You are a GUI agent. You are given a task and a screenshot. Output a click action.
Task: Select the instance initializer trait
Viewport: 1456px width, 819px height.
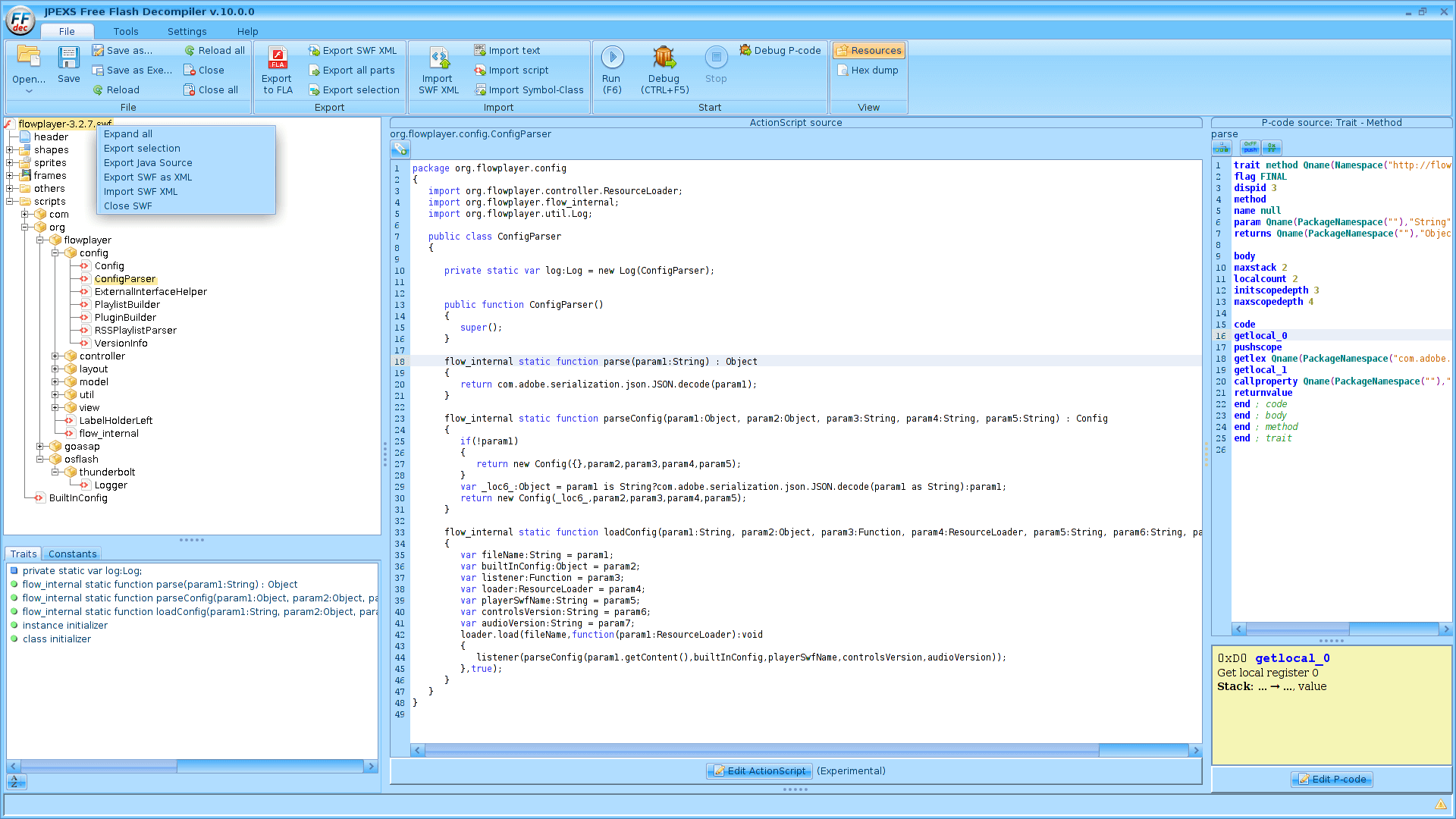pyautogui.click(x=65, y=626)
